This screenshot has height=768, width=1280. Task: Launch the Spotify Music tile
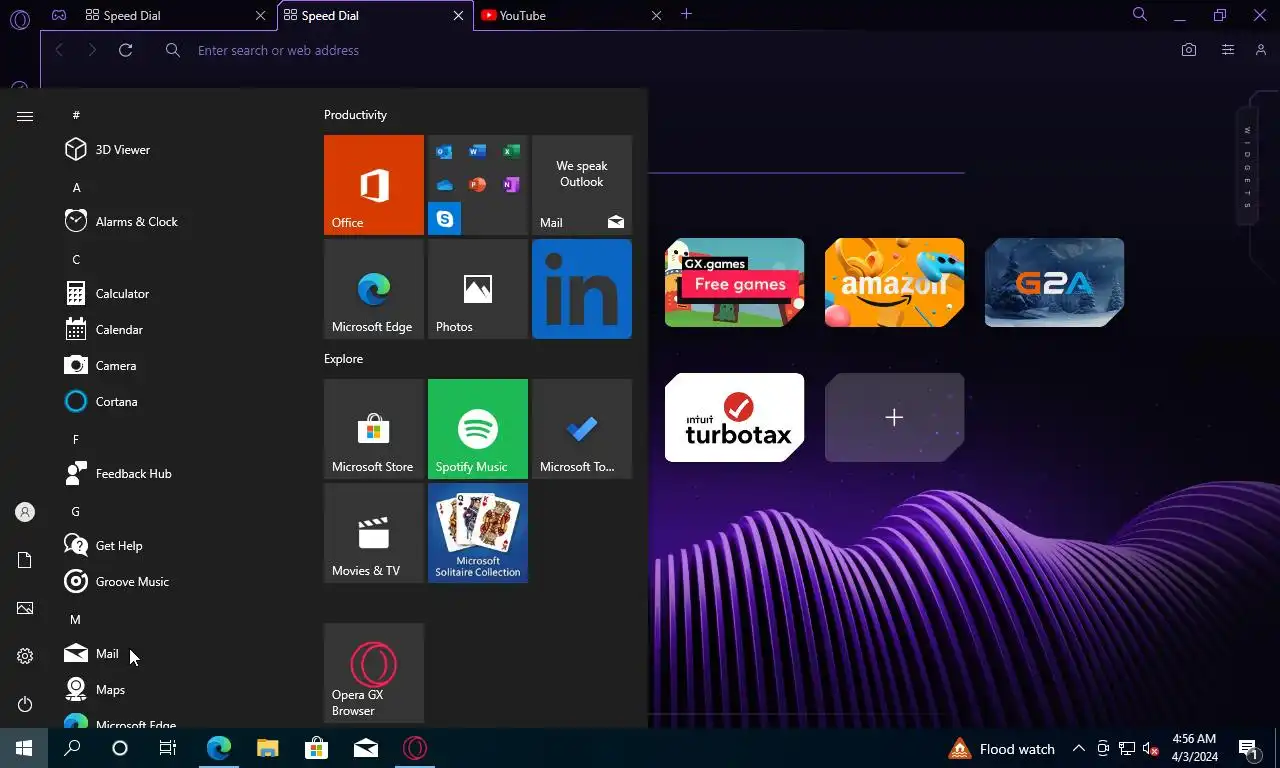[478, 429]
